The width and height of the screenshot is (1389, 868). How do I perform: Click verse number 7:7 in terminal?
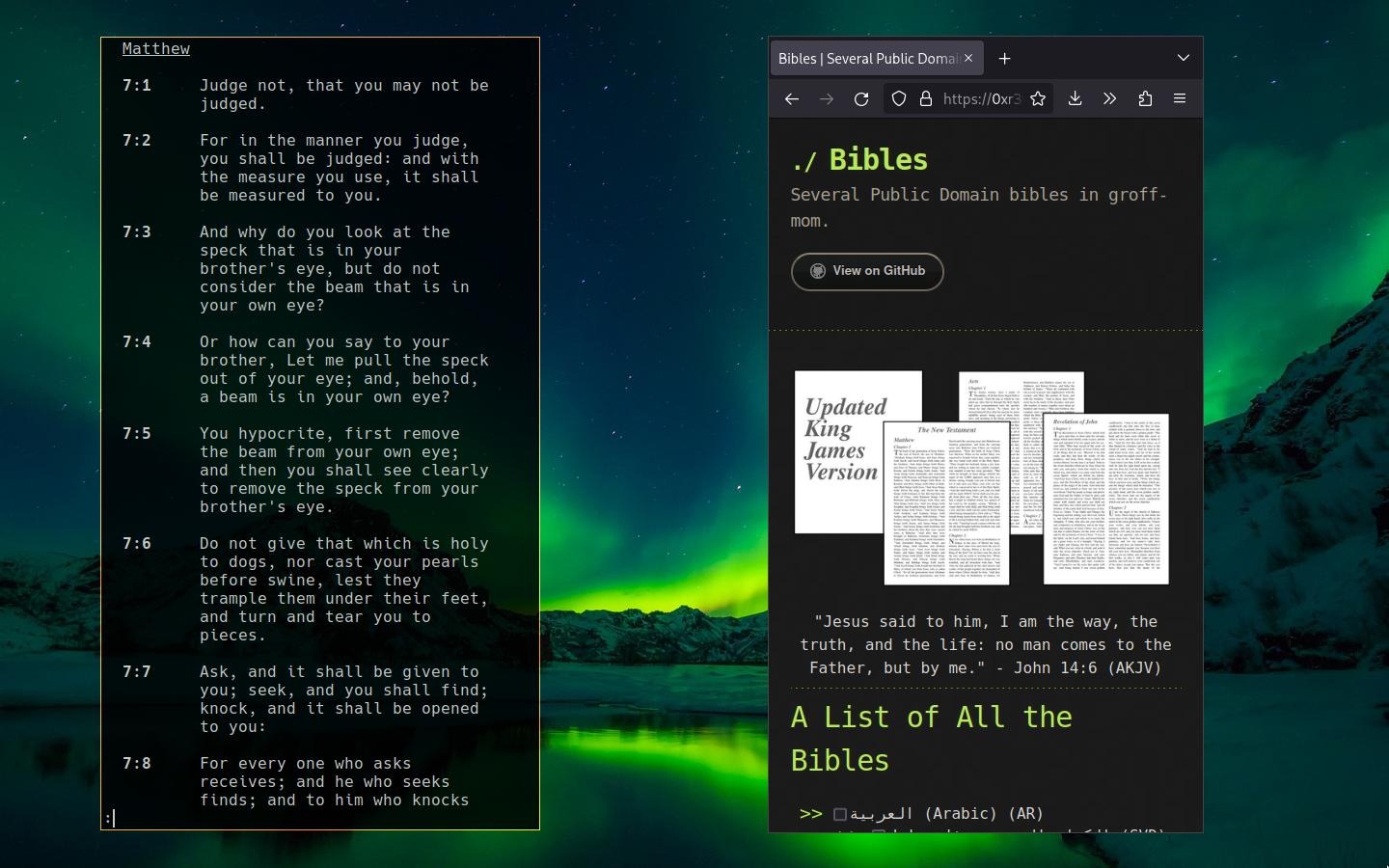(137, 671)
